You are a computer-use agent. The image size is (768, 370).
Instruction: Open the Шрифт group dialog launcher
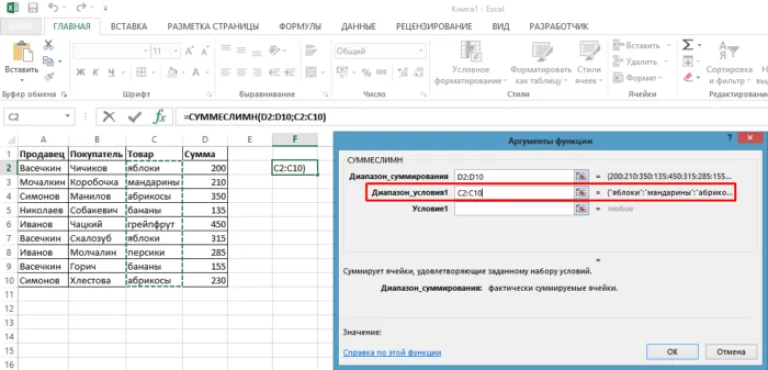pyautogui.click(x=209, y=94)
